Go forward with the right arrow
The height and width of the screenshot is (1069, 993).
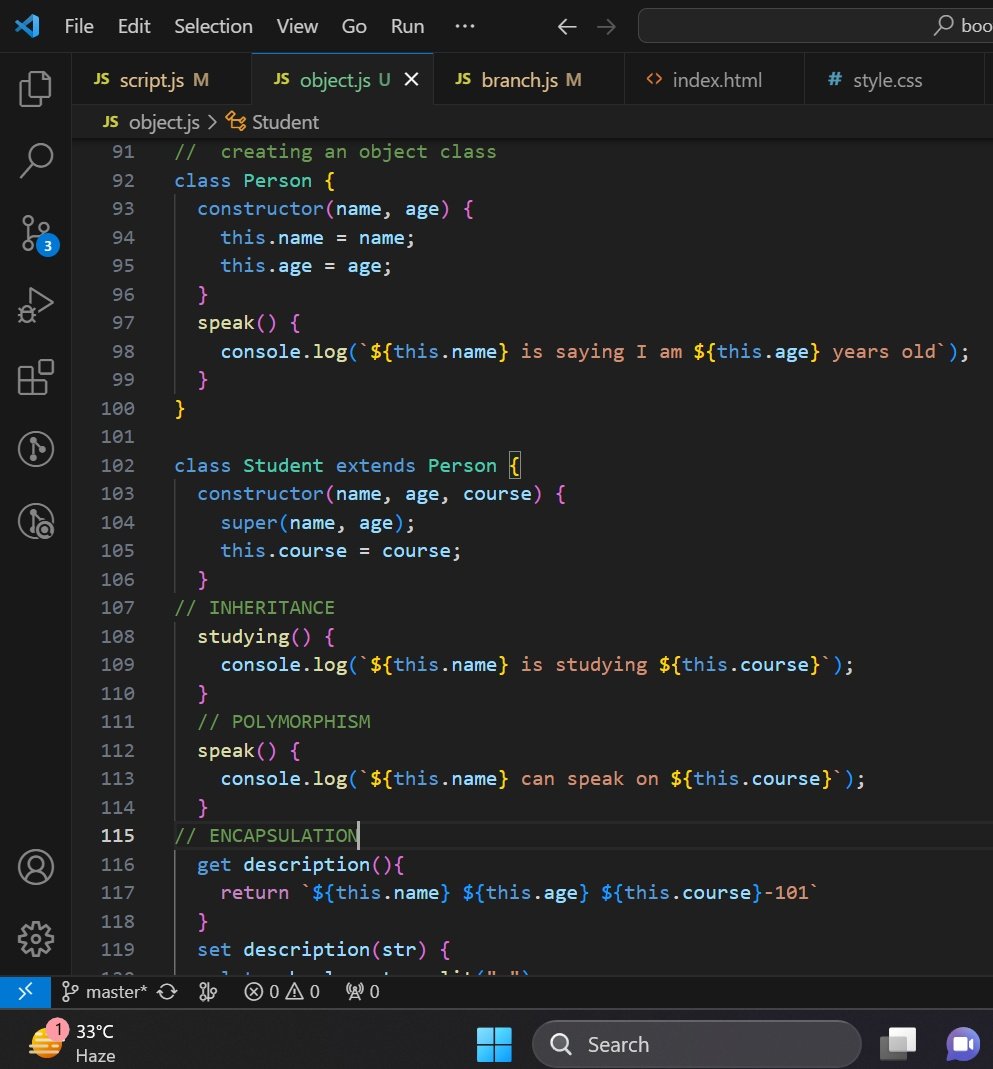(606, 27)
